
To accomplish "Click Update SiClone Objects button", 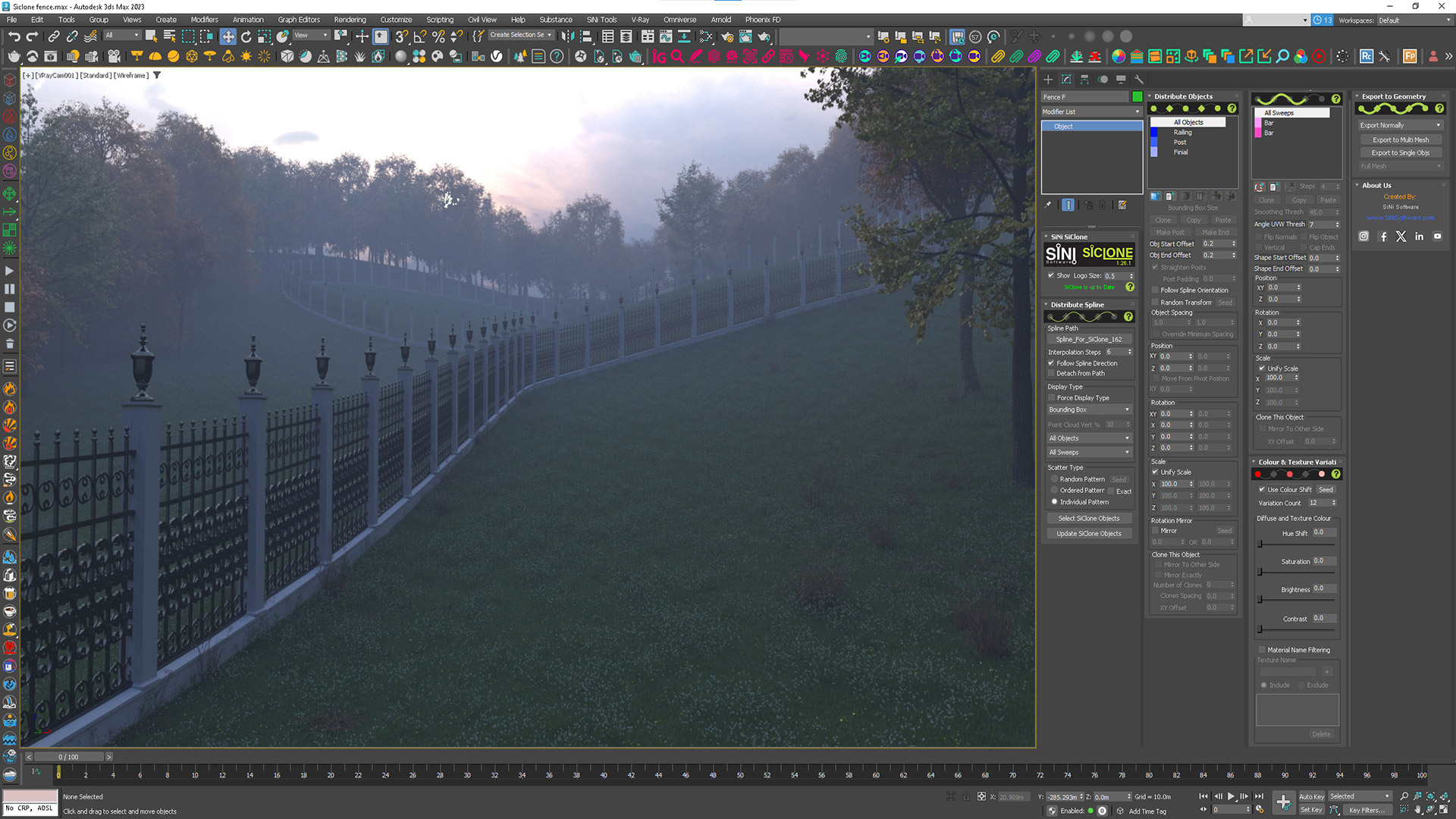I will pos(1088,534).
